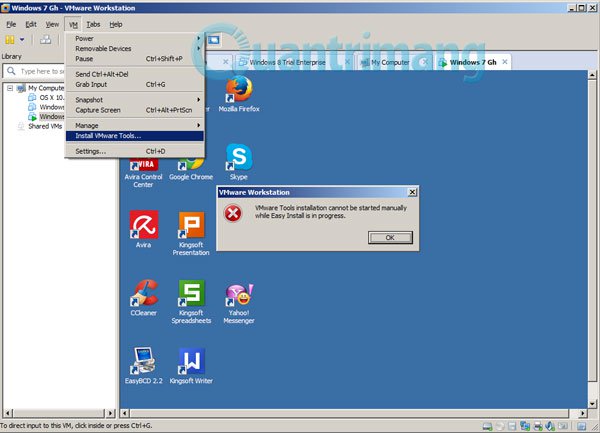600x433 pixels.
Task: Open Kingsoft Spreadsheets from the desktop
Action: pyautogui.click(x=191, y=293)
